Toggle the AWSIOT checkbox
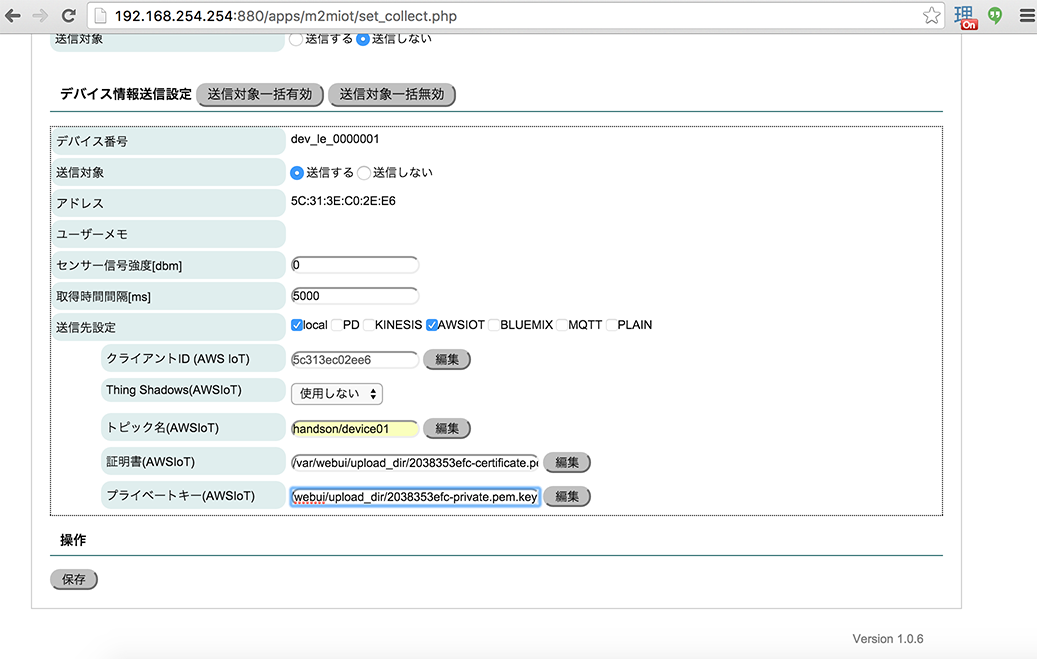Screen dimensions: 1037x659 (432, 325)
